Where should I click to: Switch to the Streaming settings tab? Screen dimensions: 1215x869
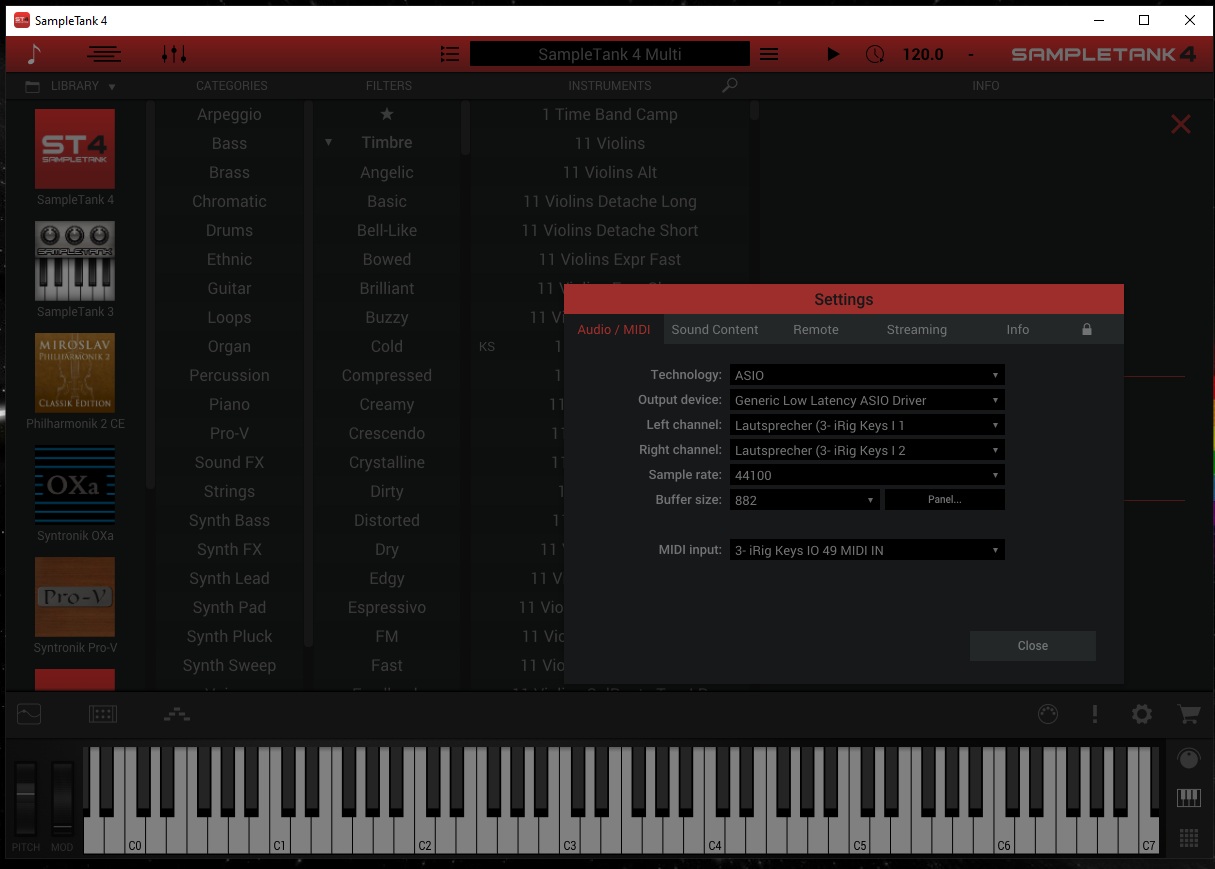click(917, 329)
